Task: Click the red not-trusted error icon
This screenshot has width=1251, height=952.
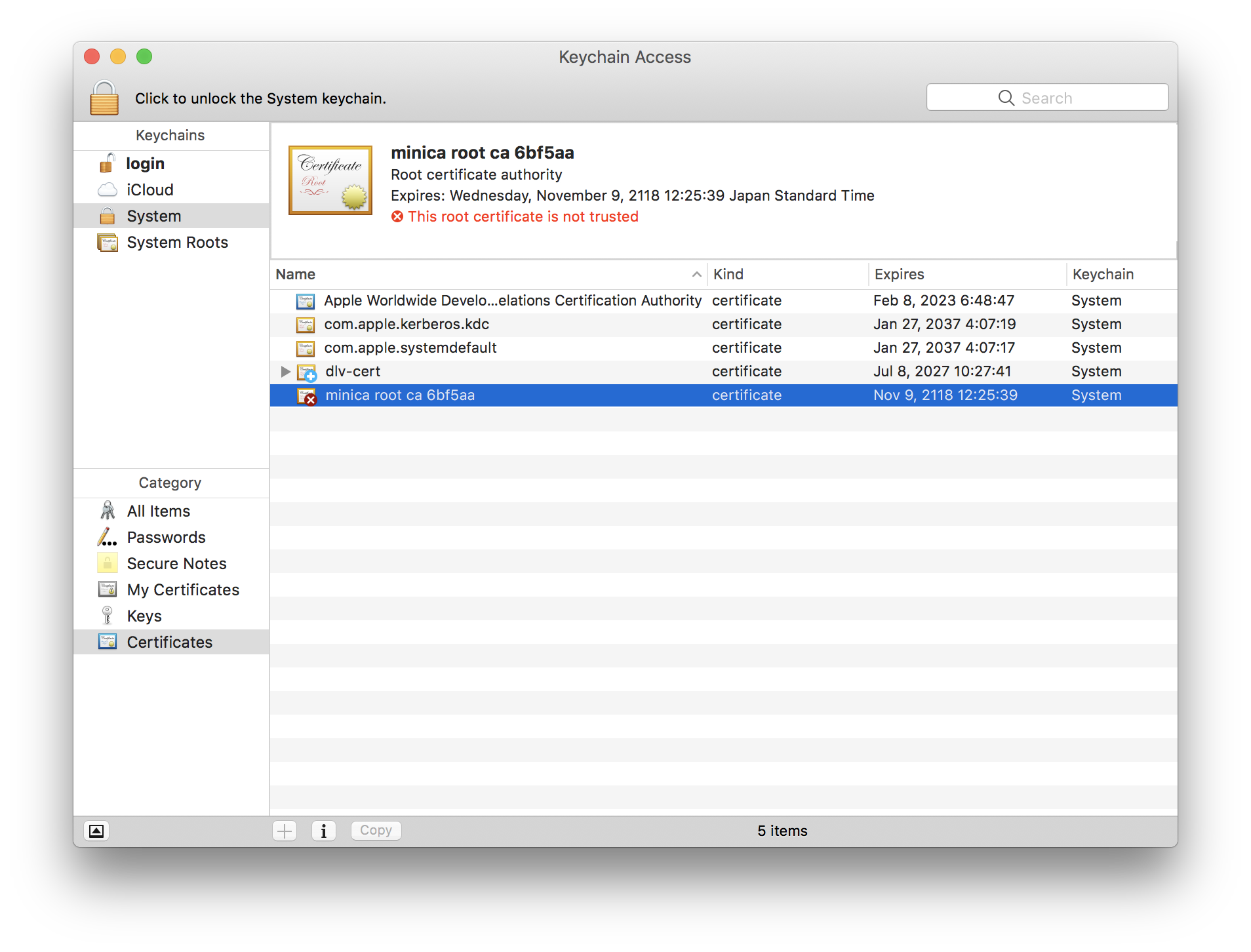Action: pos(397,216)
